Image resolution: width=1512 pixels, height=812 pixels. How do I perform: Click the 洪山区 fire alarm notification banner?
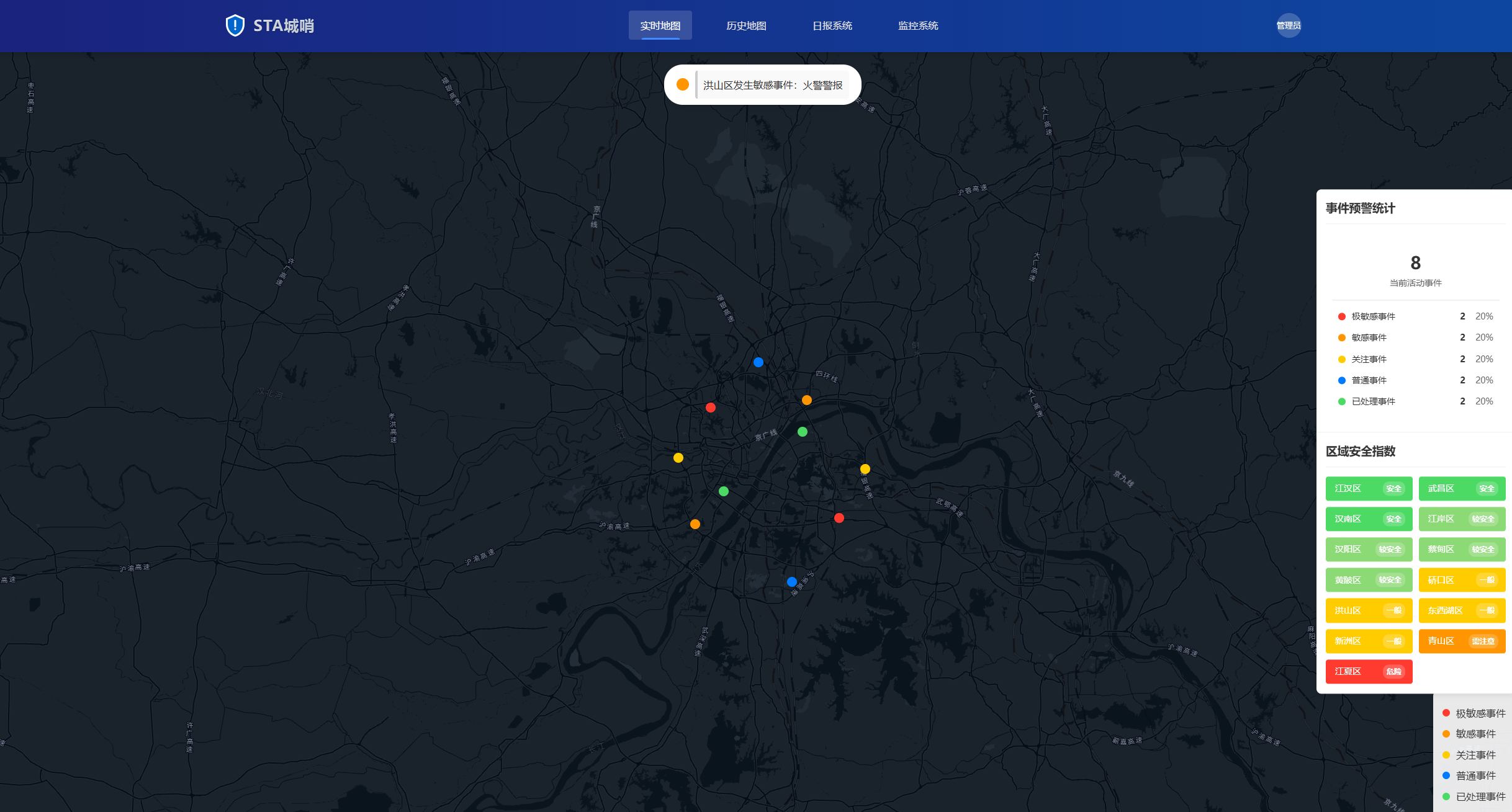[x=772, y=85]
